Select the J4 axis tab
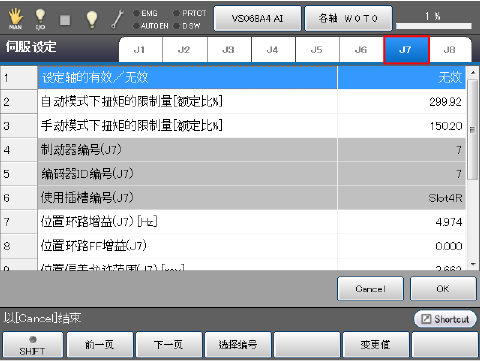The height and width of the screenshot is (361, 480). click(273, 50)
